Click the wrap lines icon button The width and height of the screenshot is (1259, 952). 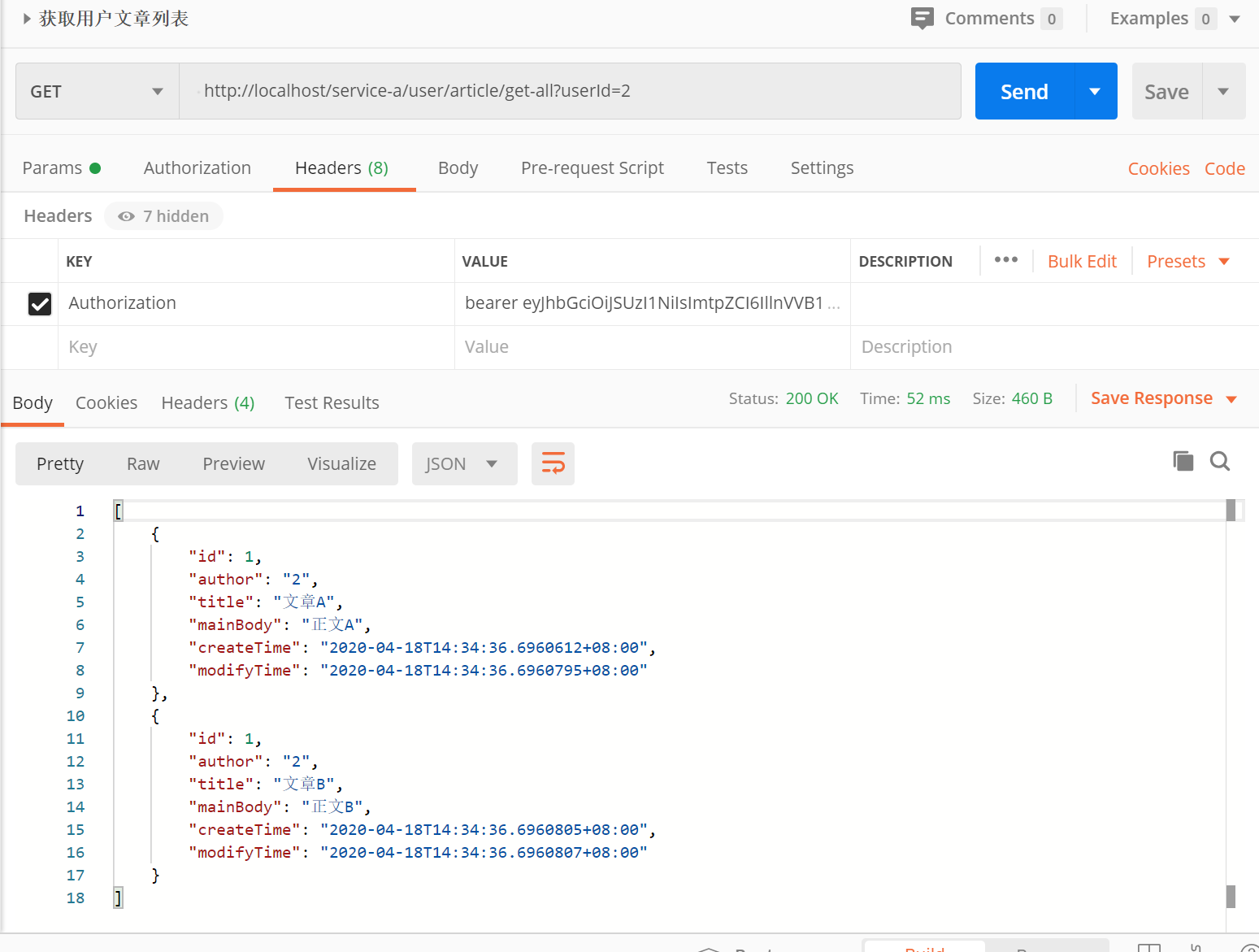(x=553, y=463)
